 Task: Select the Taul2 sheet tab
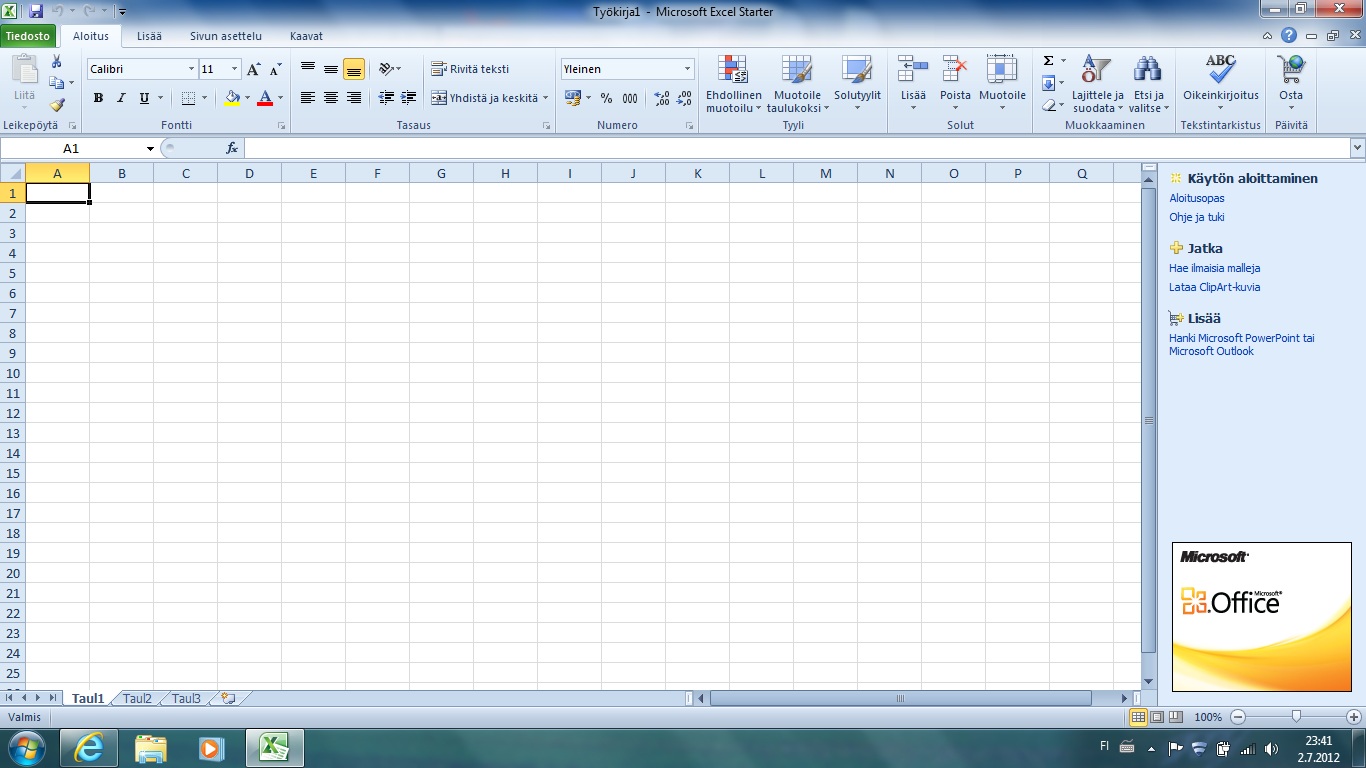tap(137, 699)
